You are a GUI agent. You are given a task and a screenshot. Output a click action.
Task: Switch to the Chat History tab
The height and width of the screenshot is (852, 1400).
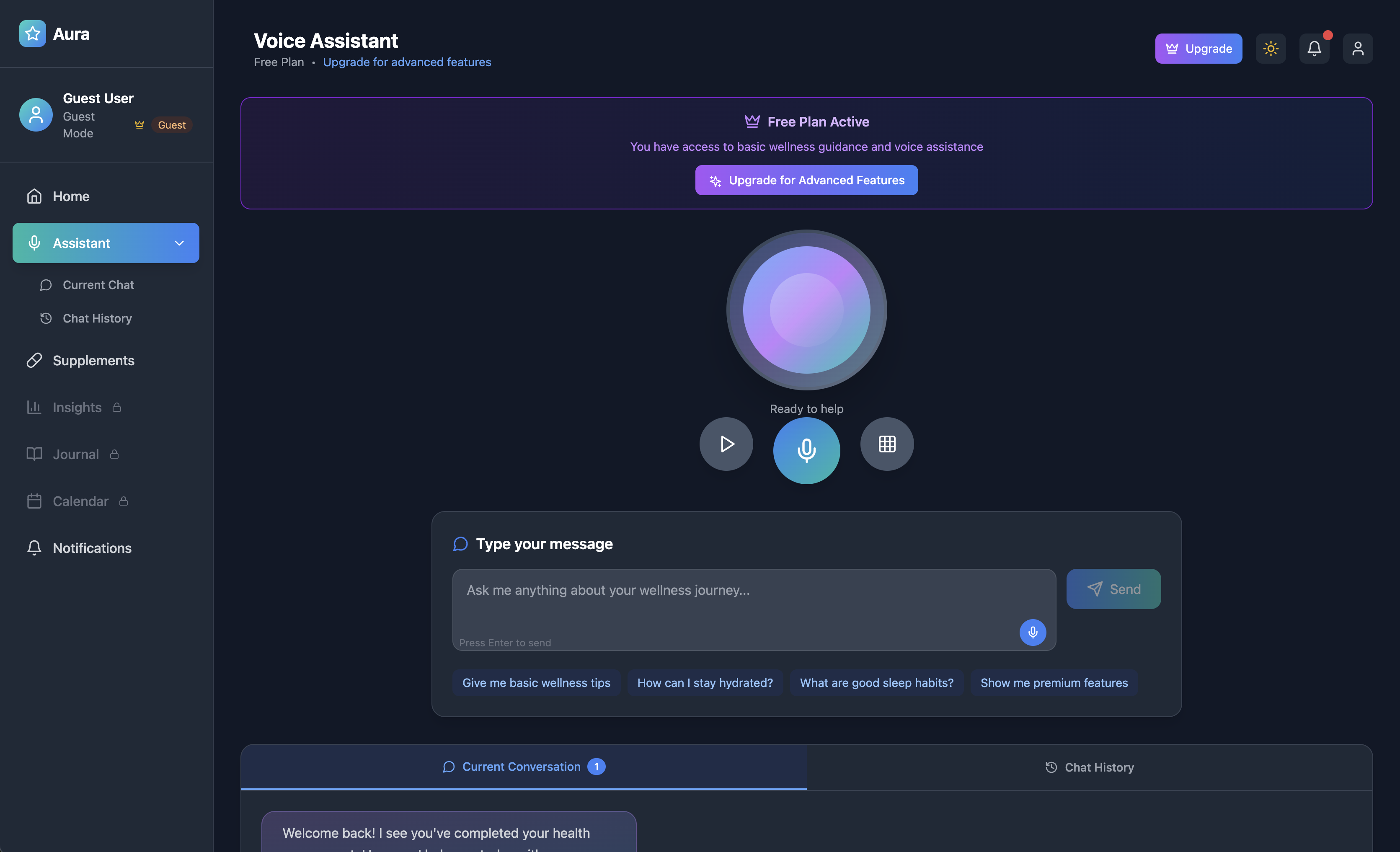pos(1089,767)
